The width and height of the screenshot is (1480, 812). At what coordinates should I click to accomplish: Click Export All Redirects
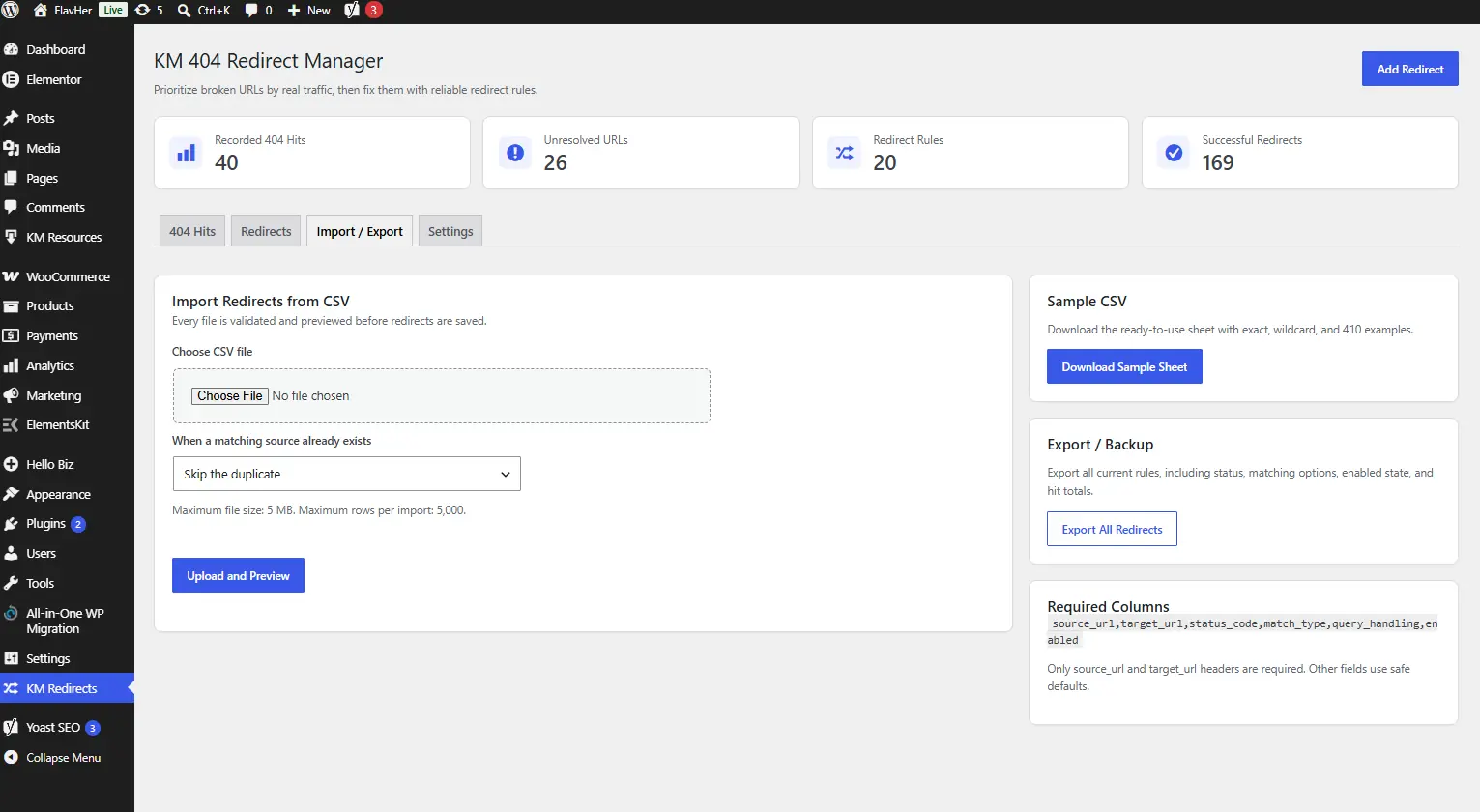tap(1112, 529)
